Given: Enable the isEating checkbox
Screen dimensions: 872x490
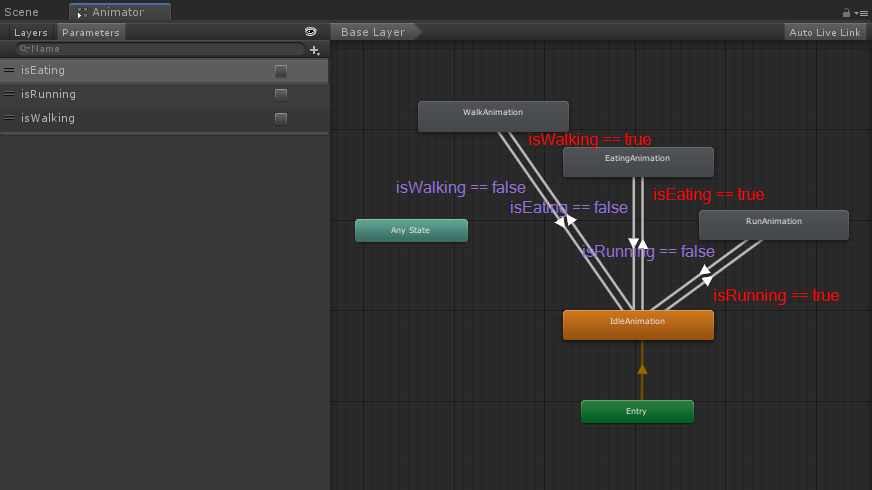Looking at the screenshot, I should point(281,71).
